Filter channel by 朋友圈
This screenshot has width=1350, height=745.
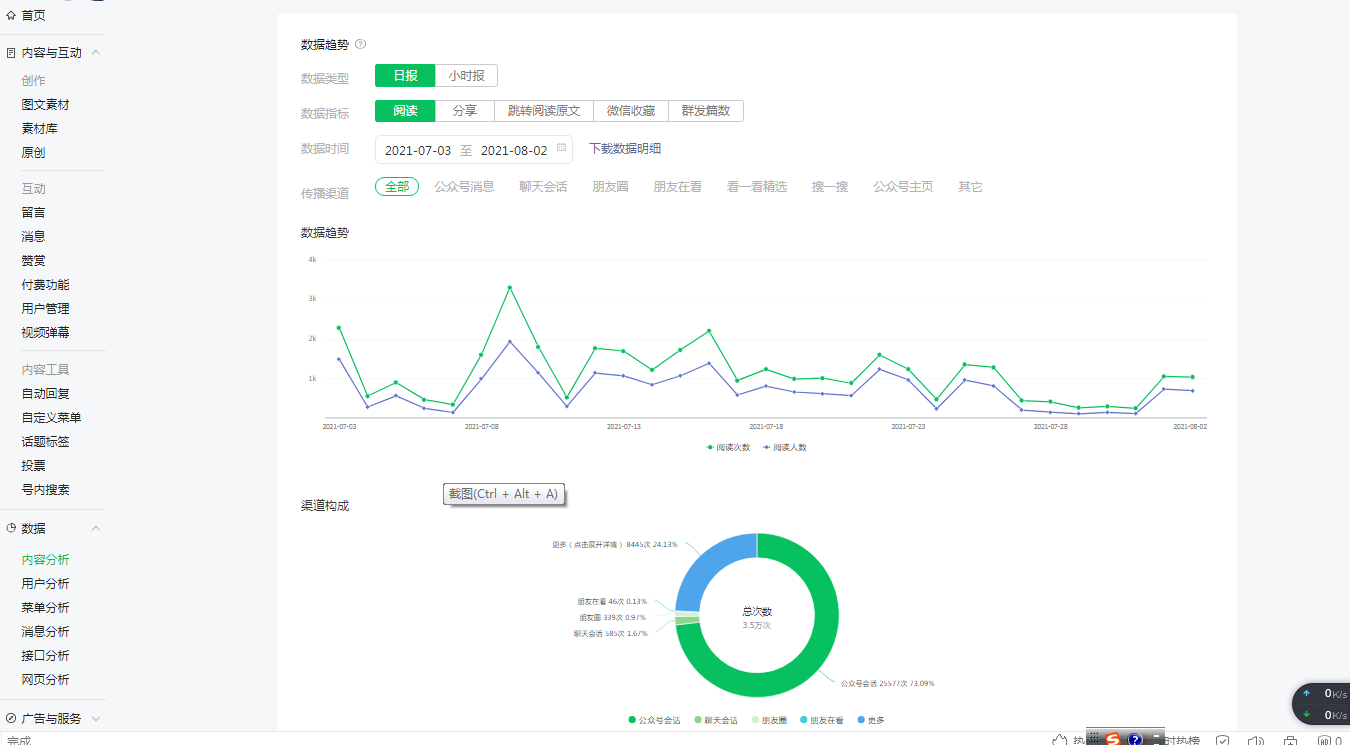click(x=610, y=187)
